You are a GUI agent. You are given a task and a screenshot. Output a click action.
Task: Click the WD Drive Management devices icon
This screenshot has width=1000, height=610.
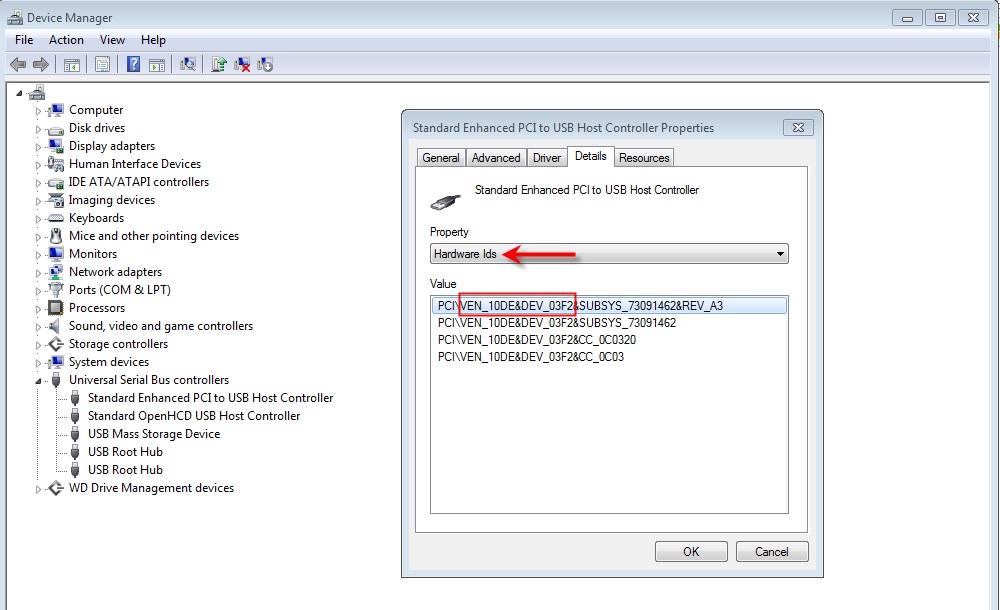pyautogui.click(x=56, y=488)
